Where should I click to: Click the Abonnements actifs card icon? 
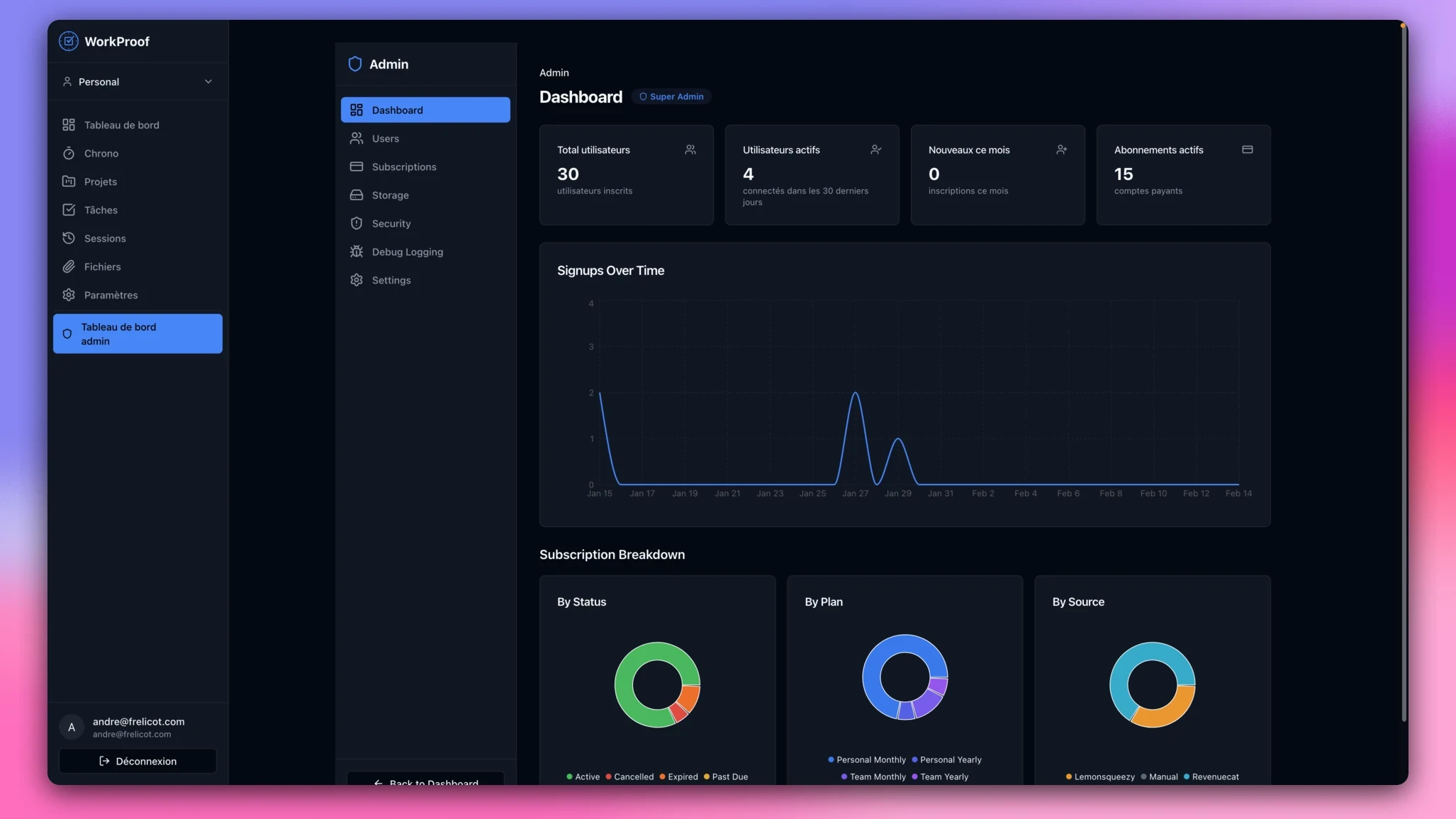1248,149
